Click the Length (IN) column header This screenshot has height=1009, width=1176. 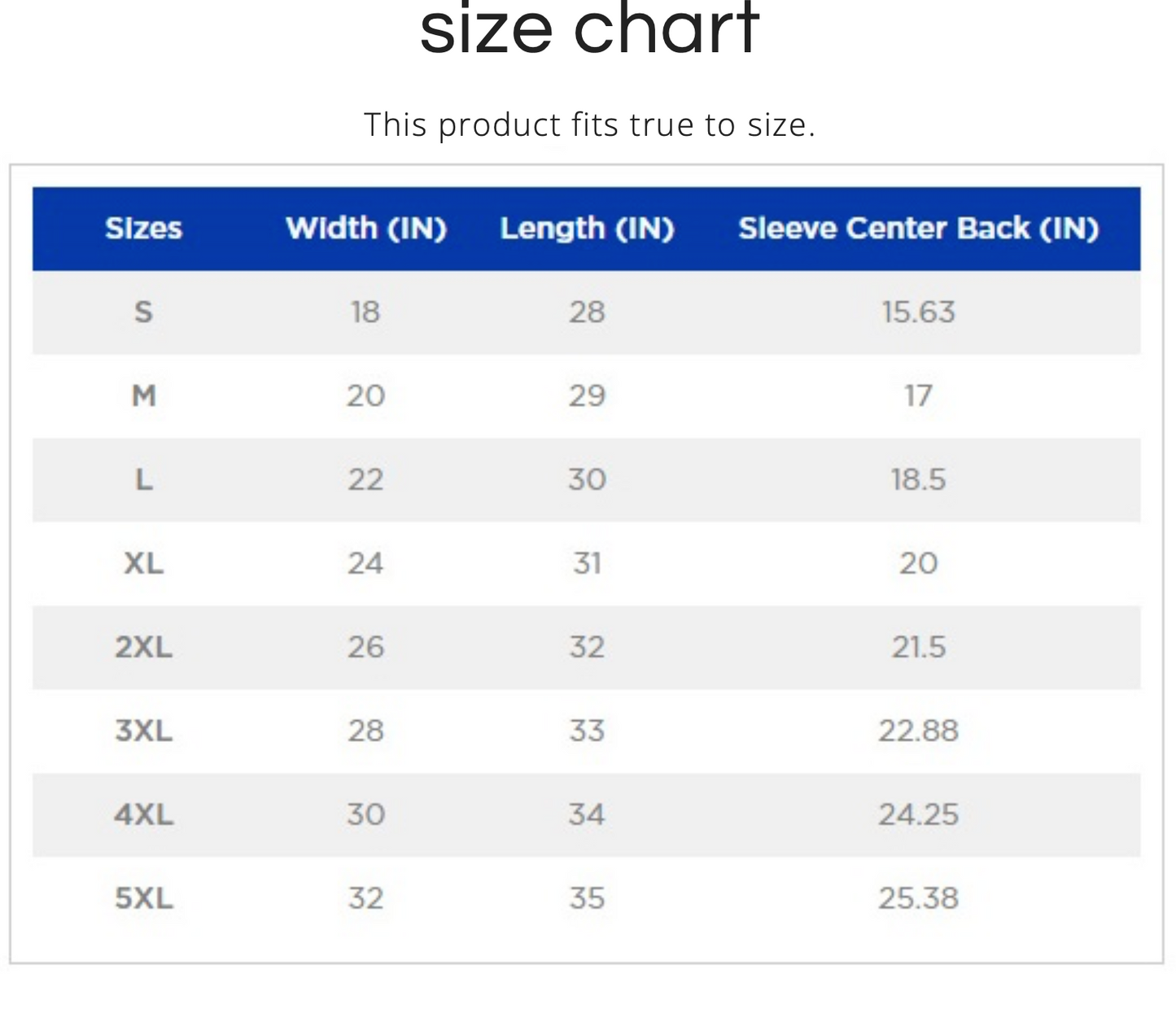coord(587,229)
